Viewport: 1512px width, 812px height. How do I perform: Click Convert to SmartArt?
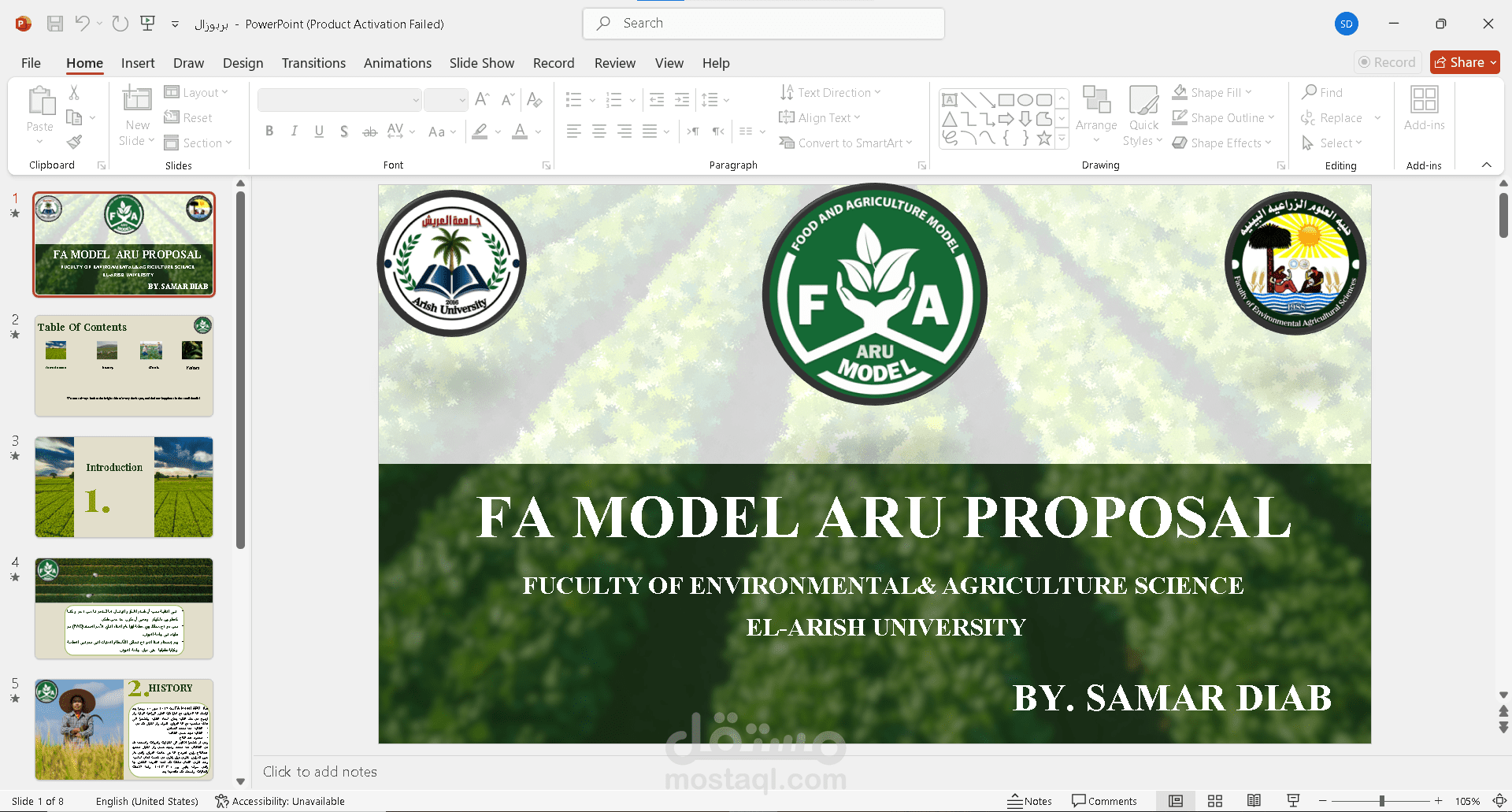pos(845,143)
